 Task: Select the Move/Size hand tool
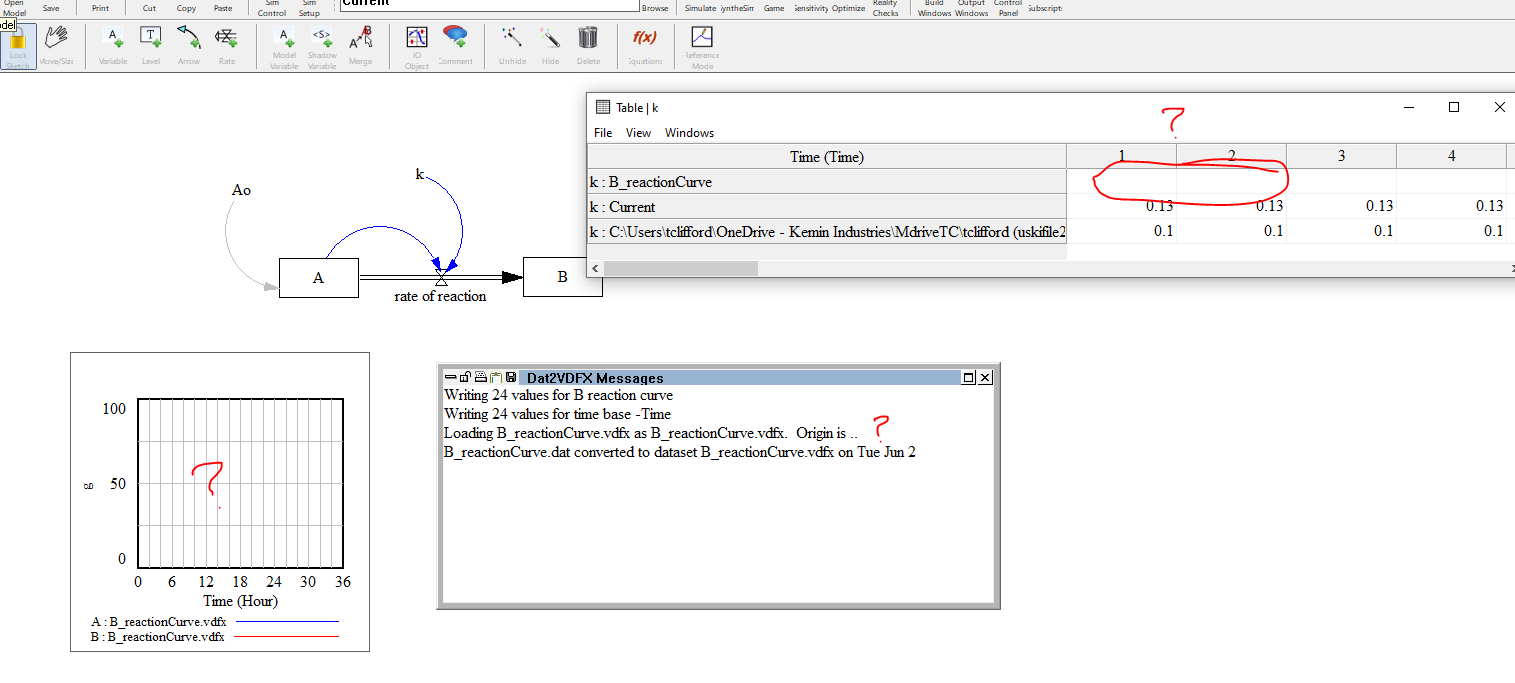pos(56,47)
